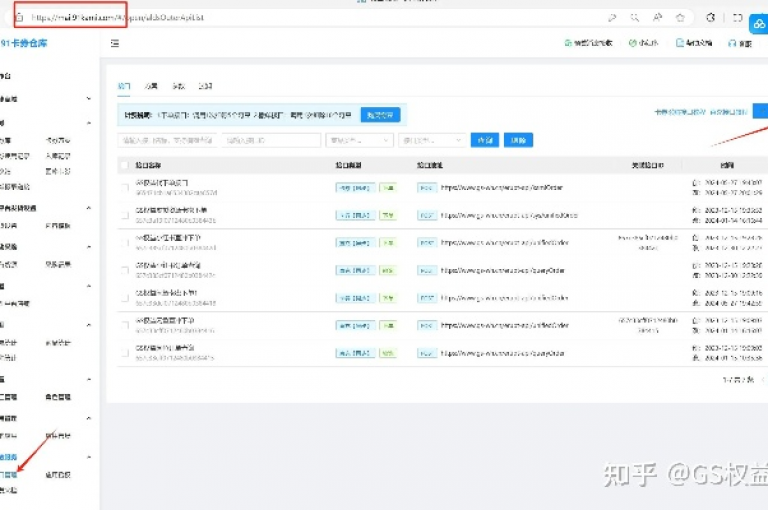Image resolution: width=768 pixels, height=510 pixels.
Task: Expand the only collapsed sidebar section chevron
Action: tap(89, 98)
